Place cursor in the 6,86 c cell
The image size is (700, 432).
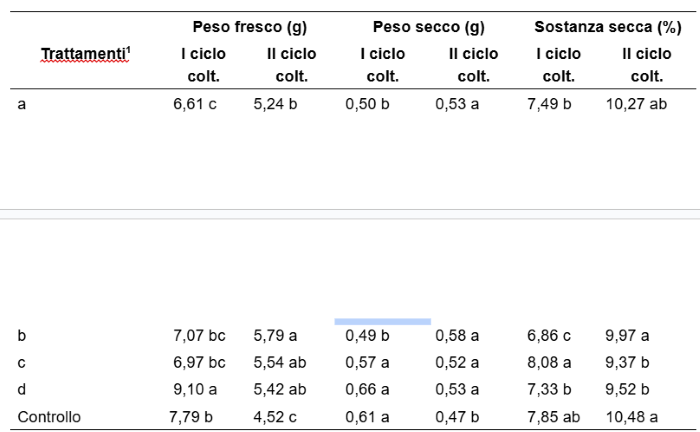[x=549, y=335]
